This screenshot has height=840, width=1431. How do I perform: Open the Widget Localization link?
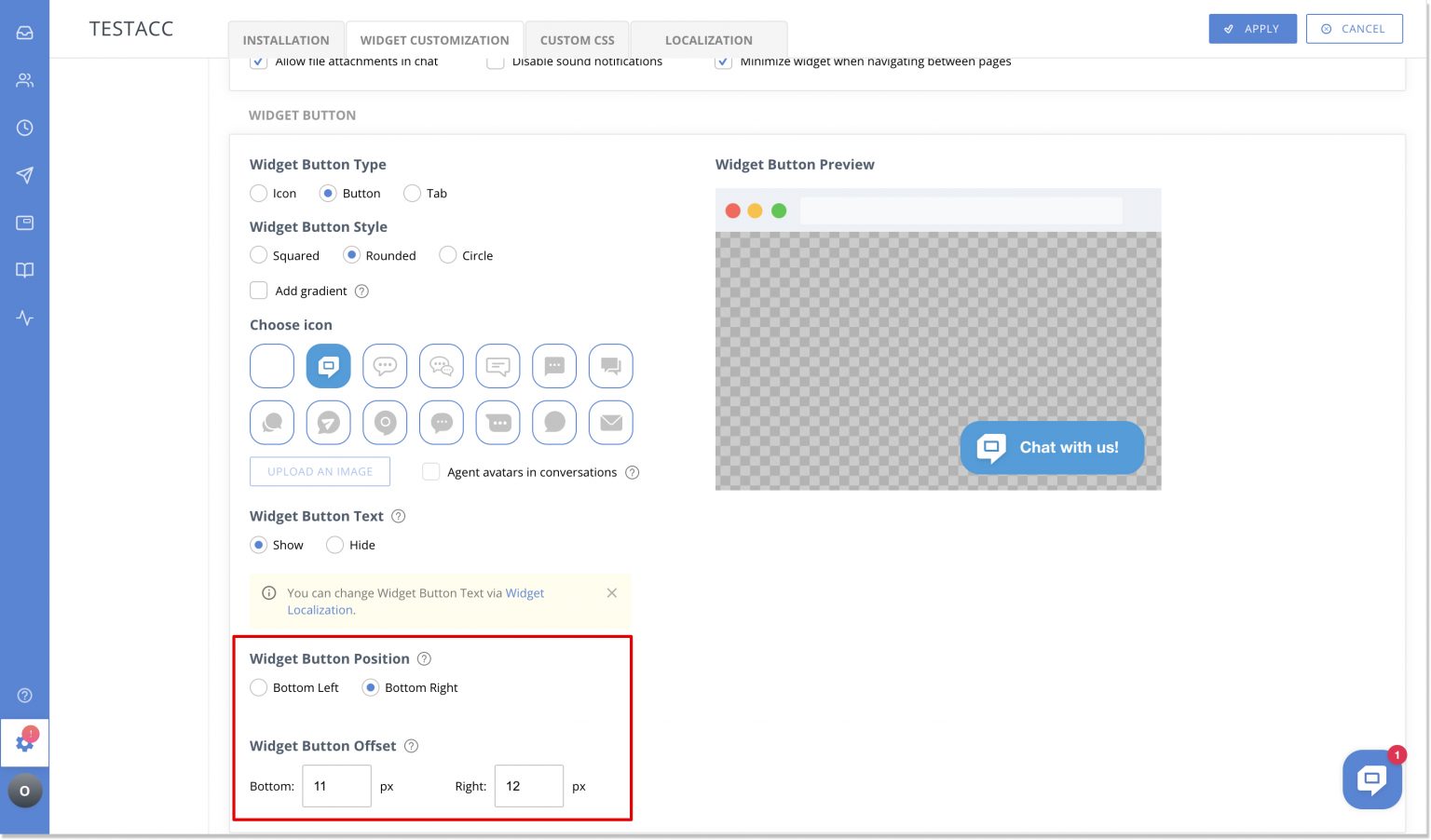click(525, 592)
